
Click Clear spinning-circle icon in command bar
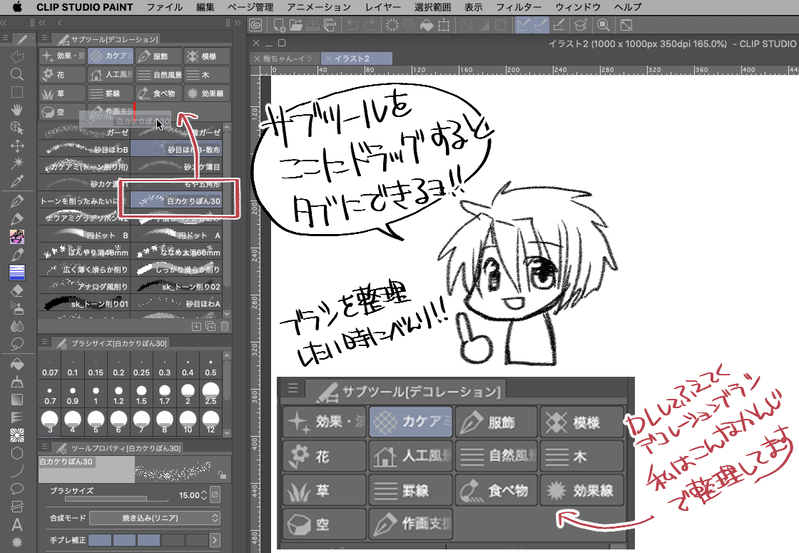pos(392,24)
